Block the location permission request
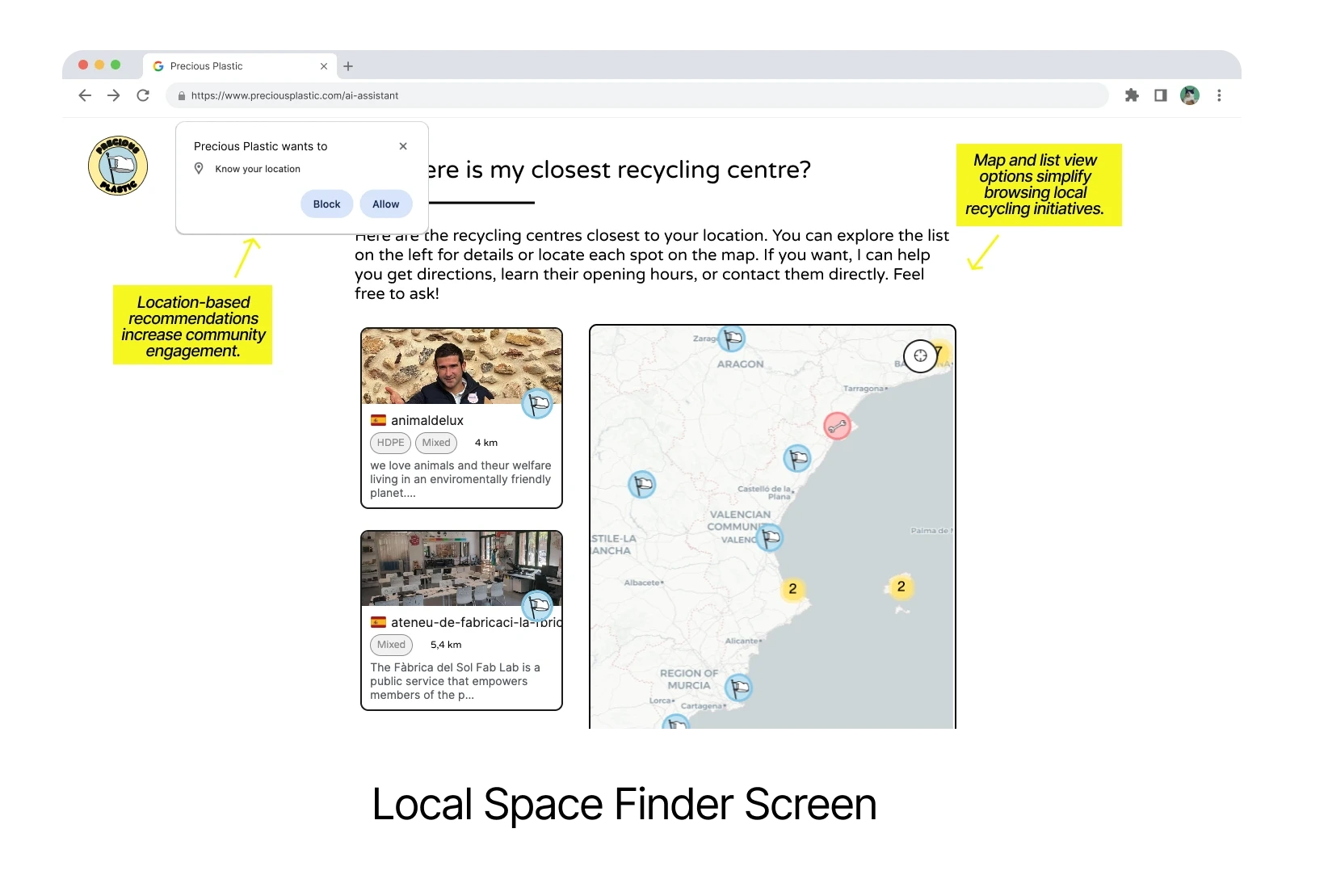The image size is (1328, 896). point(327,204)
